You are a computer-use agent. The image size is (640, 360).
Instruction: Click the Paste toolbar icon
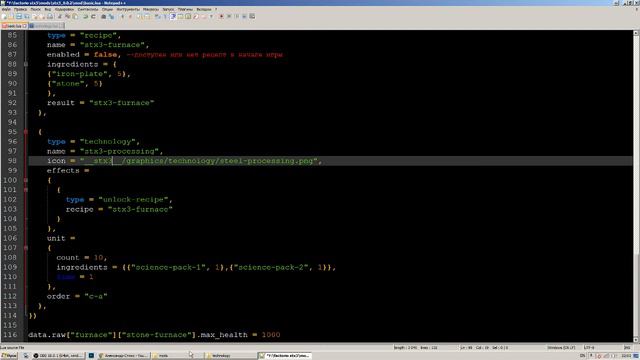[x=75, y=16]
